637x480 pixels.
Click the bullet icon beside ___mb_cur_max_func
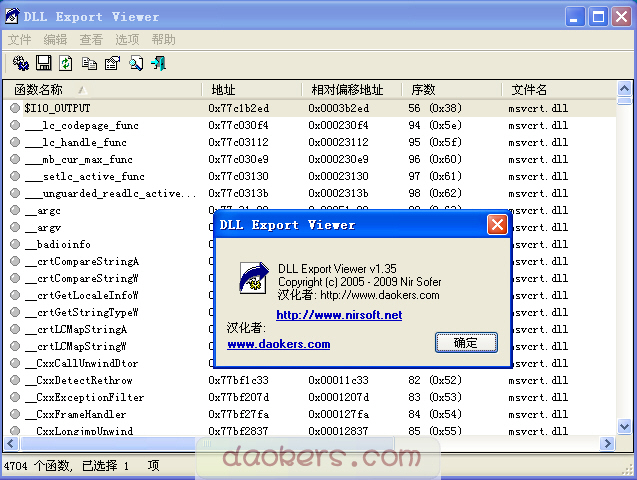pyautogui.click(x=15, y=159)
